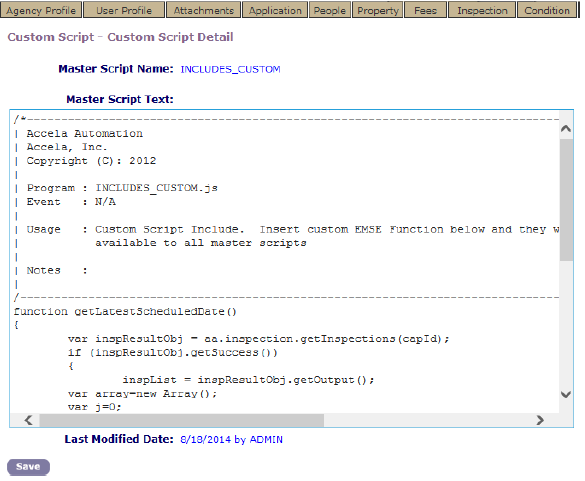Image resolution: width=585 pixels, height=481 pixels.
Task: Switch to the User Profile tab
Action: [x=124, y=10]
